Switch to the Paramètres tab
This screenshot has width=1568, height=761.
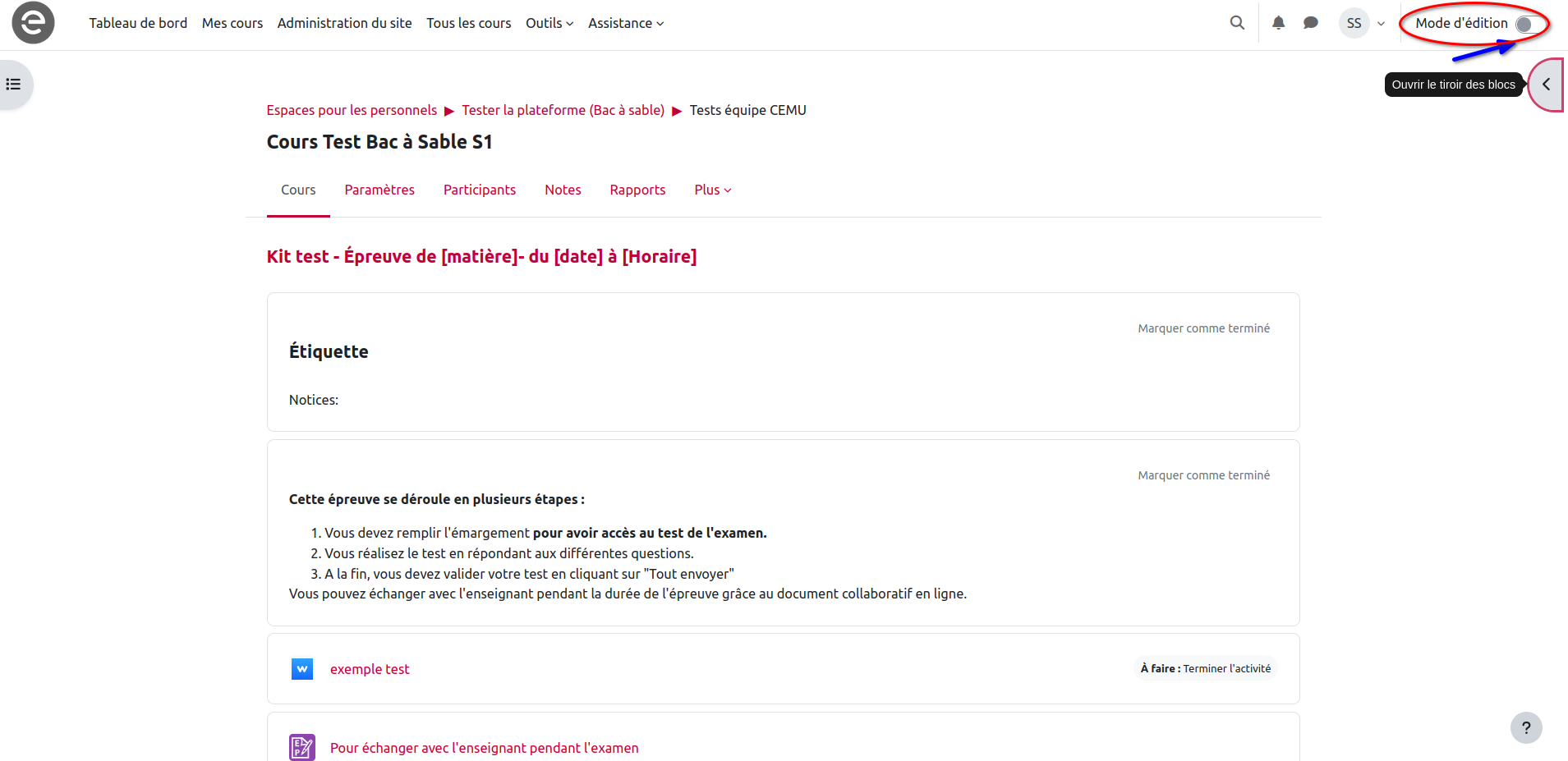(379, 190)
